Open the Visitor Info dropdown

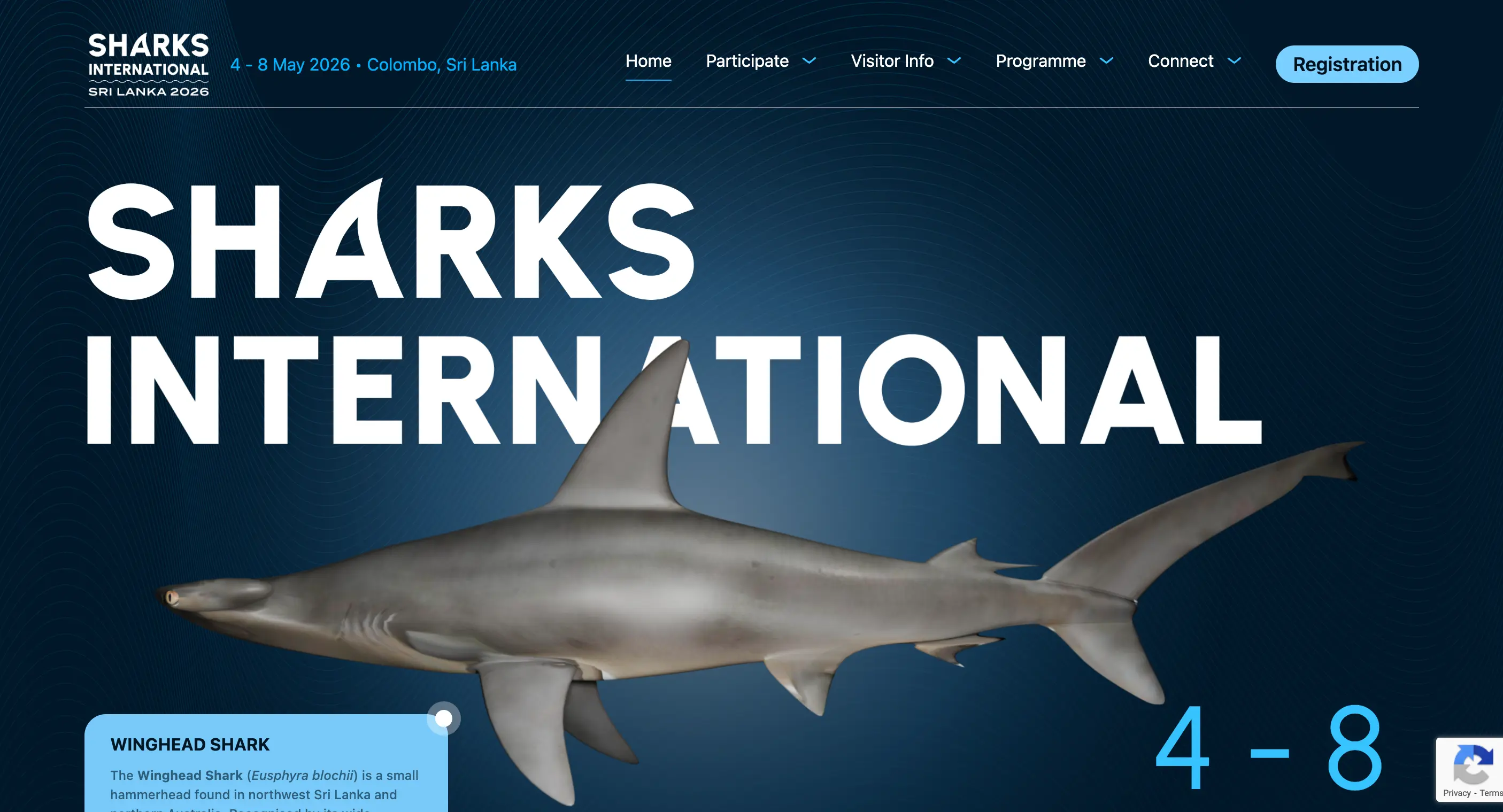click(x=954, y=60)
